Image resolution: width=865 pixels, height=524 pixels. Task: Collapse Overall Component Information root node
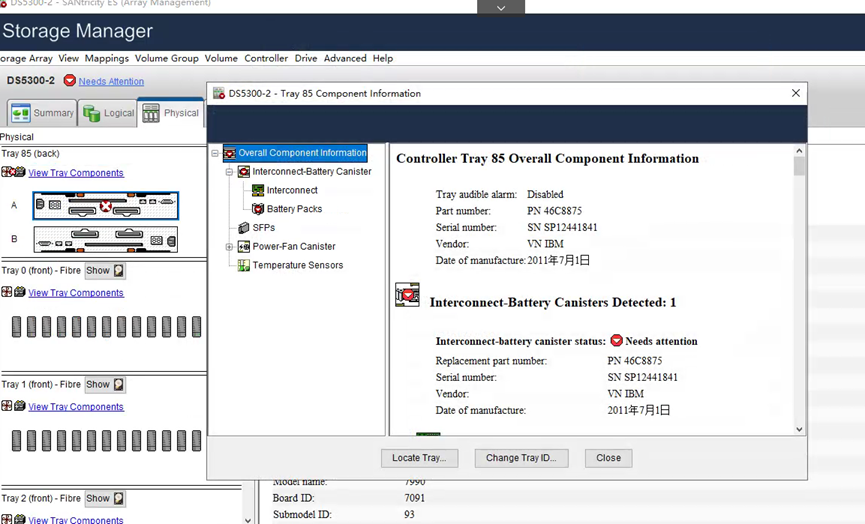(215, 154)
